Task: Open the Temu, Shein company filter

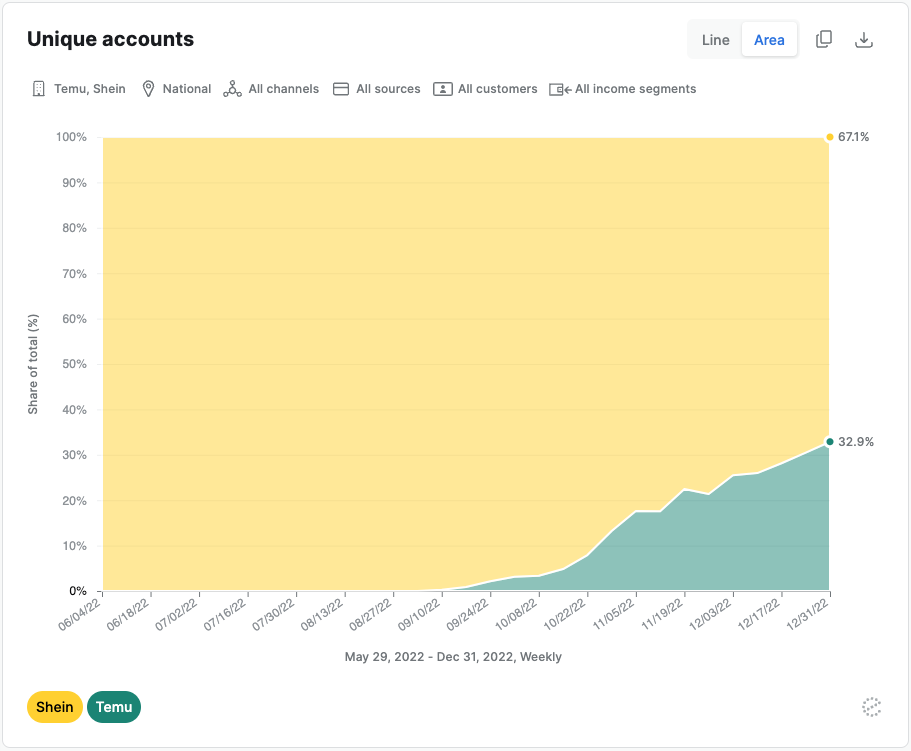Action: (x=89, y=89)
